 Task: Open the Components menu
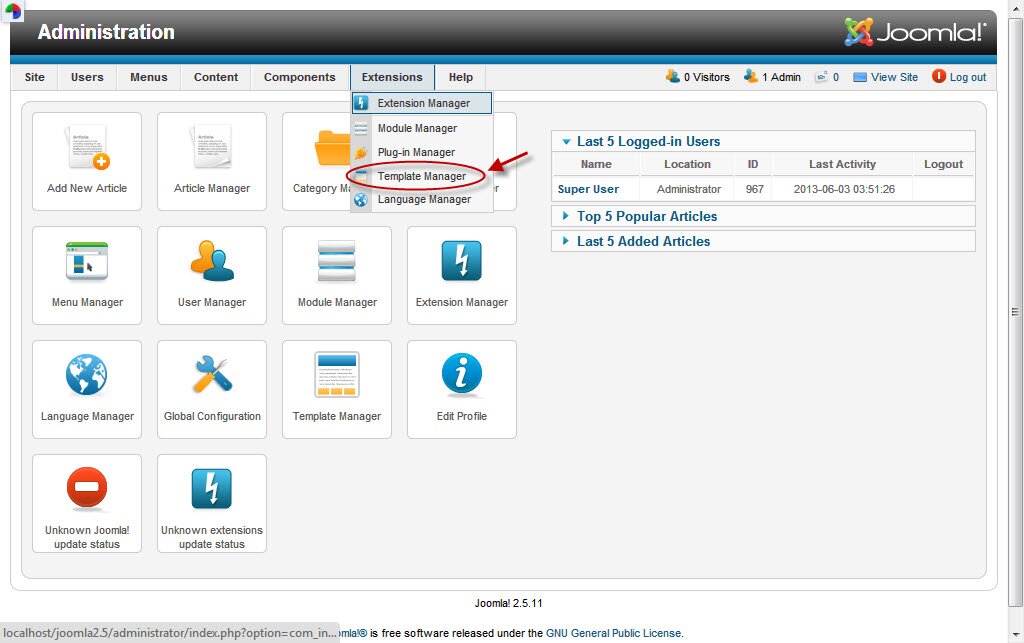coord(299,77)
